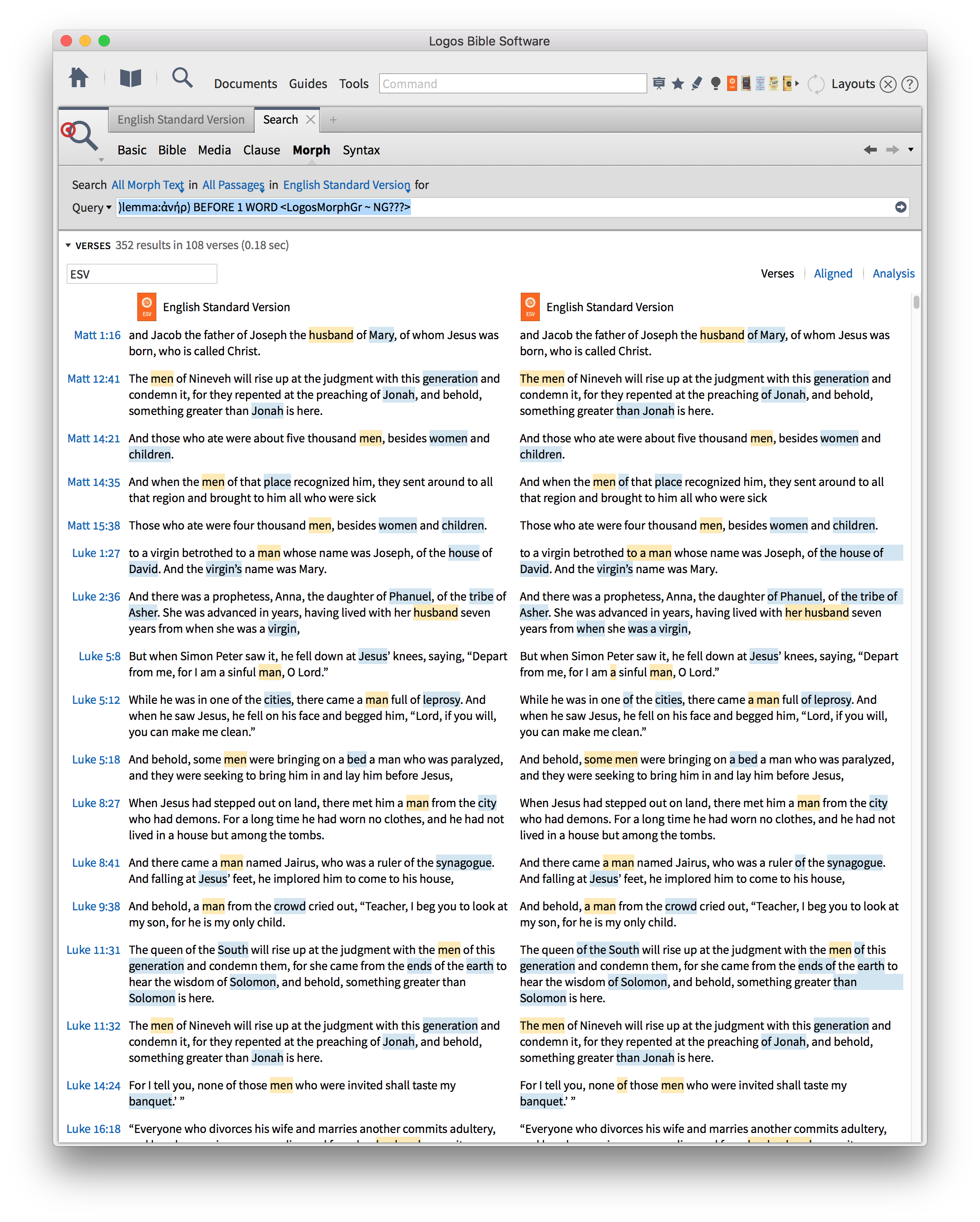Collapse the VERSES results section

[68, 245]
